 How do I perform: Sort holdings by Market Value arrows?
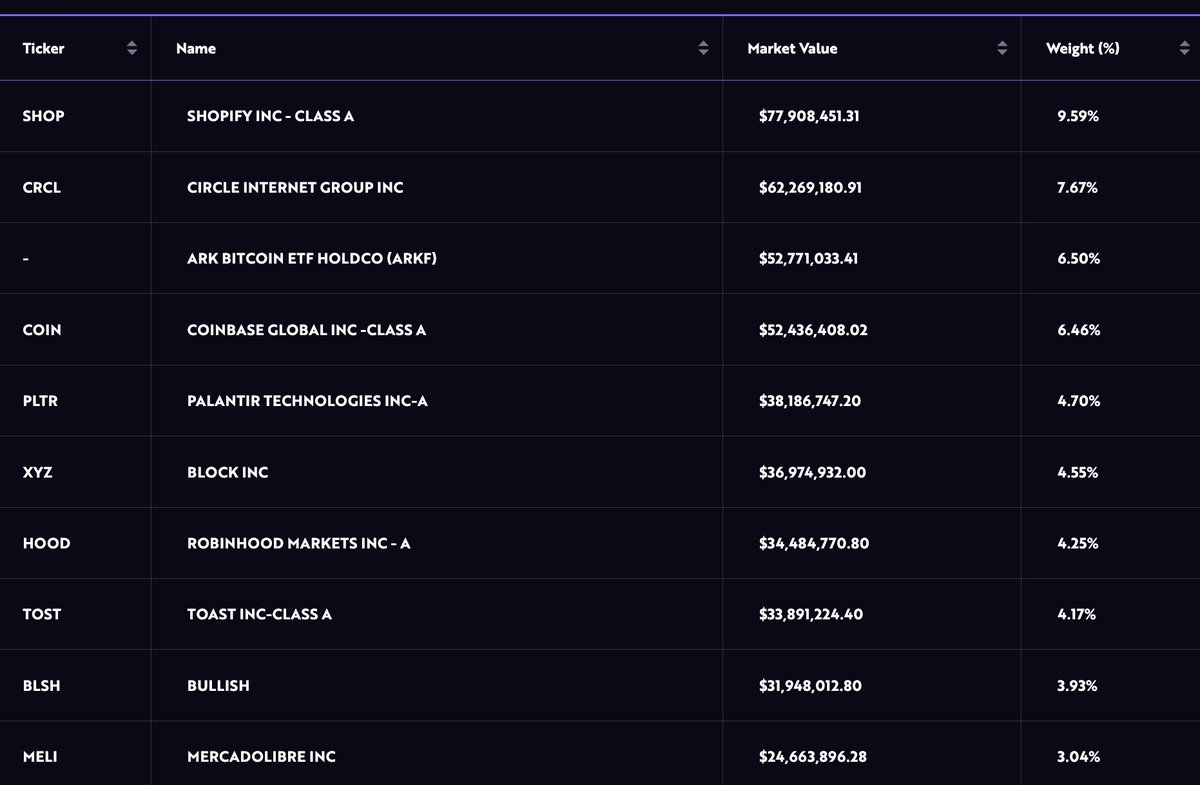tap(1002, 48)
